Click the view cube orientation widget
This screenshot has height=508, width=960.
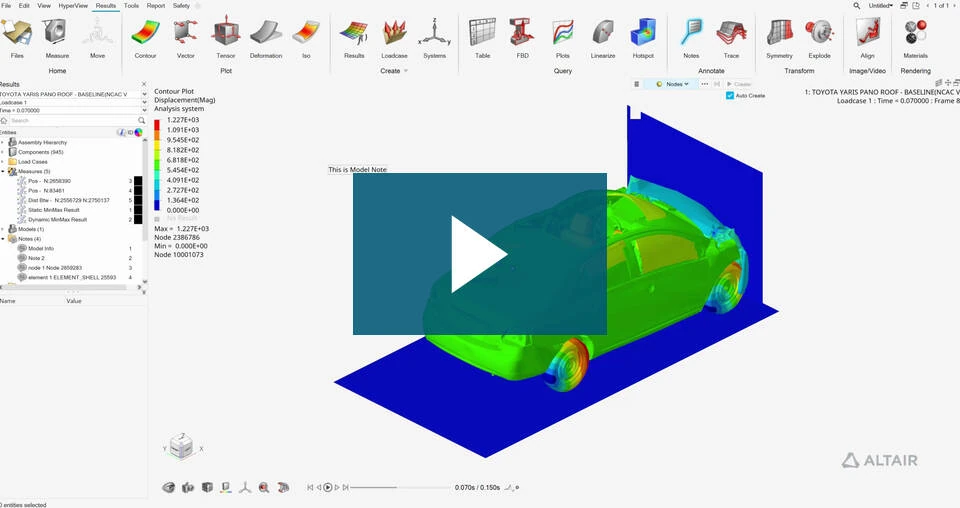181,446
